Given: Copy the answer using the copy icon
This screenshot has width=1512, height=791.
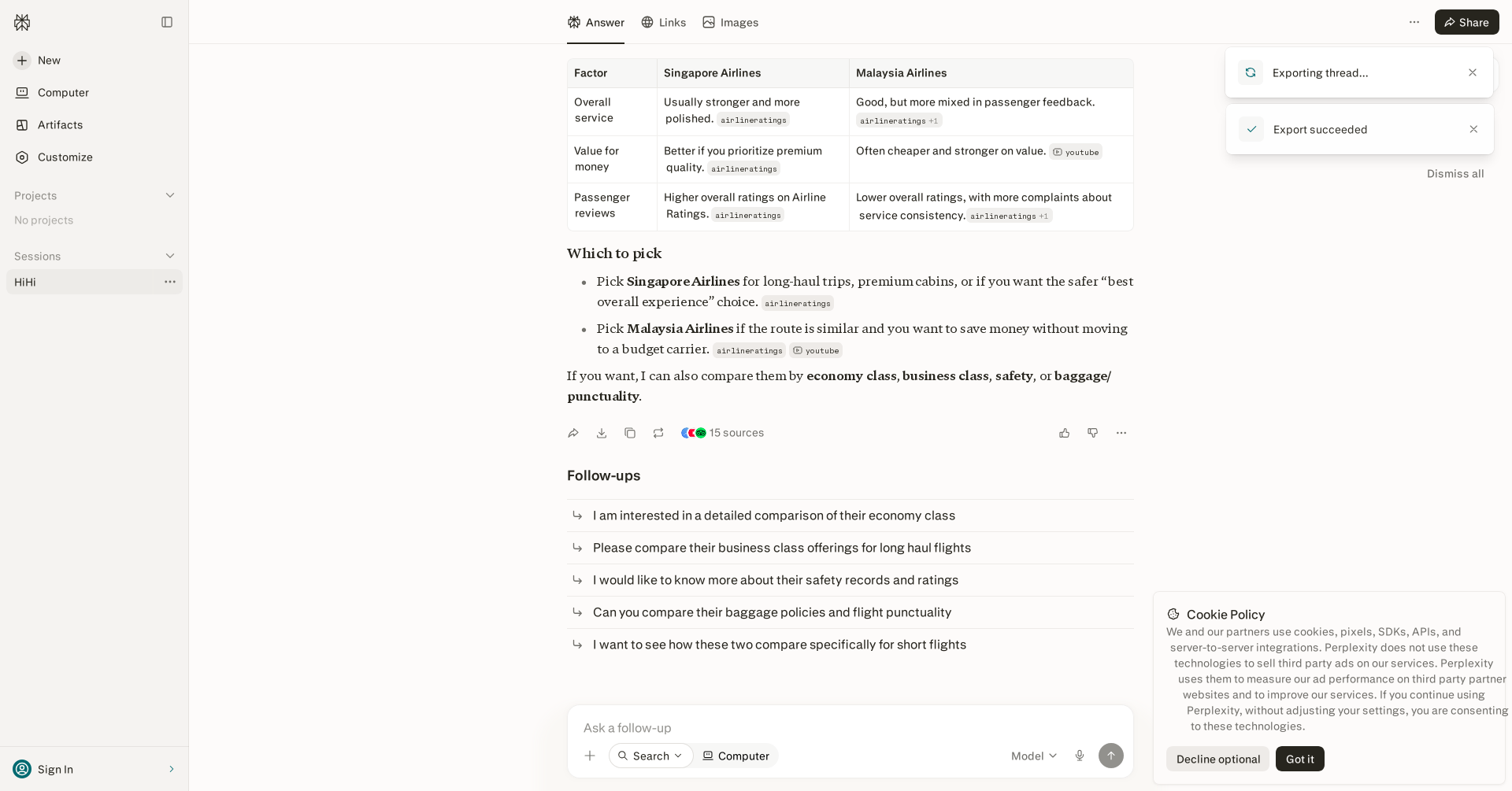Looking at the screenshot, I should tap(630, 433).
